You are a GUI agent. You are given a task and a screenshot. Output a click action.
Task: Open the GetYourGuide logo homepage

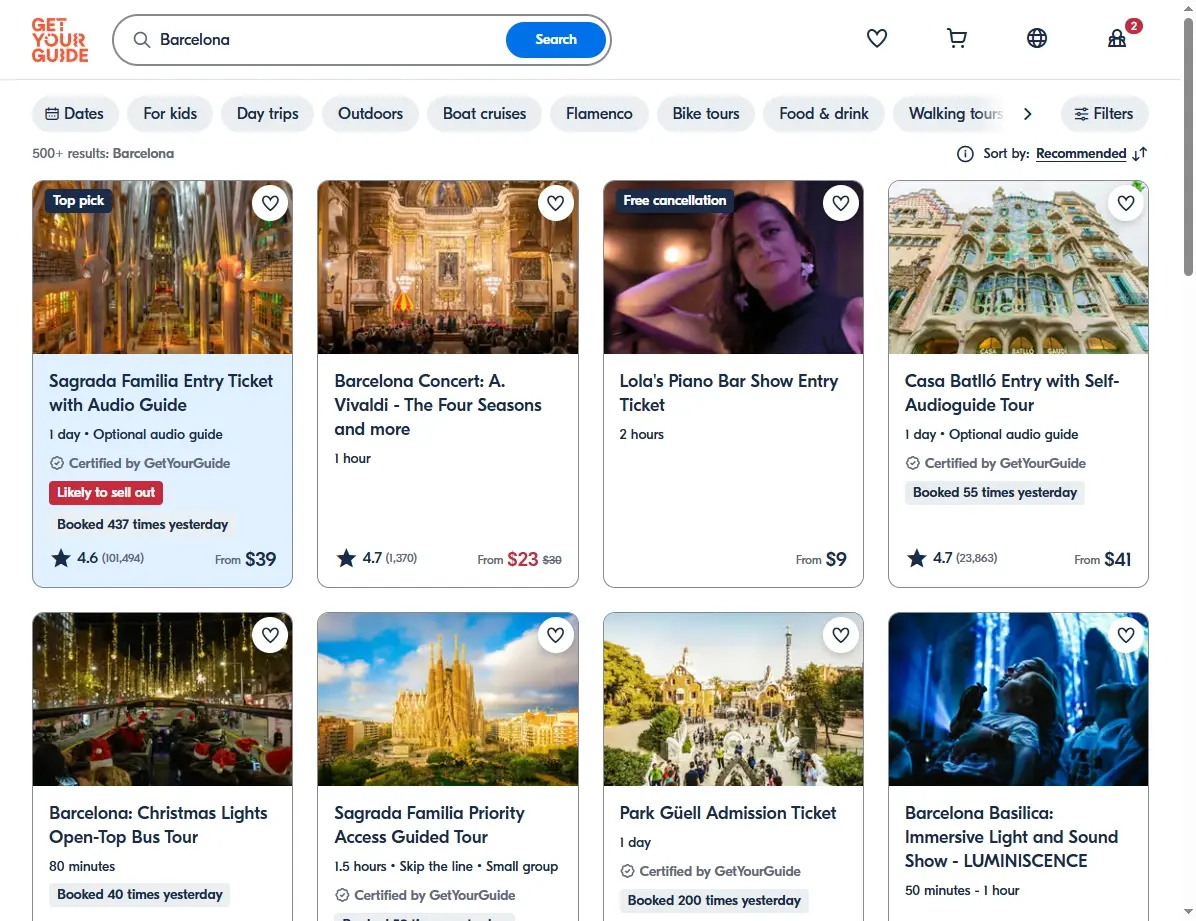(x=59, y=40)
